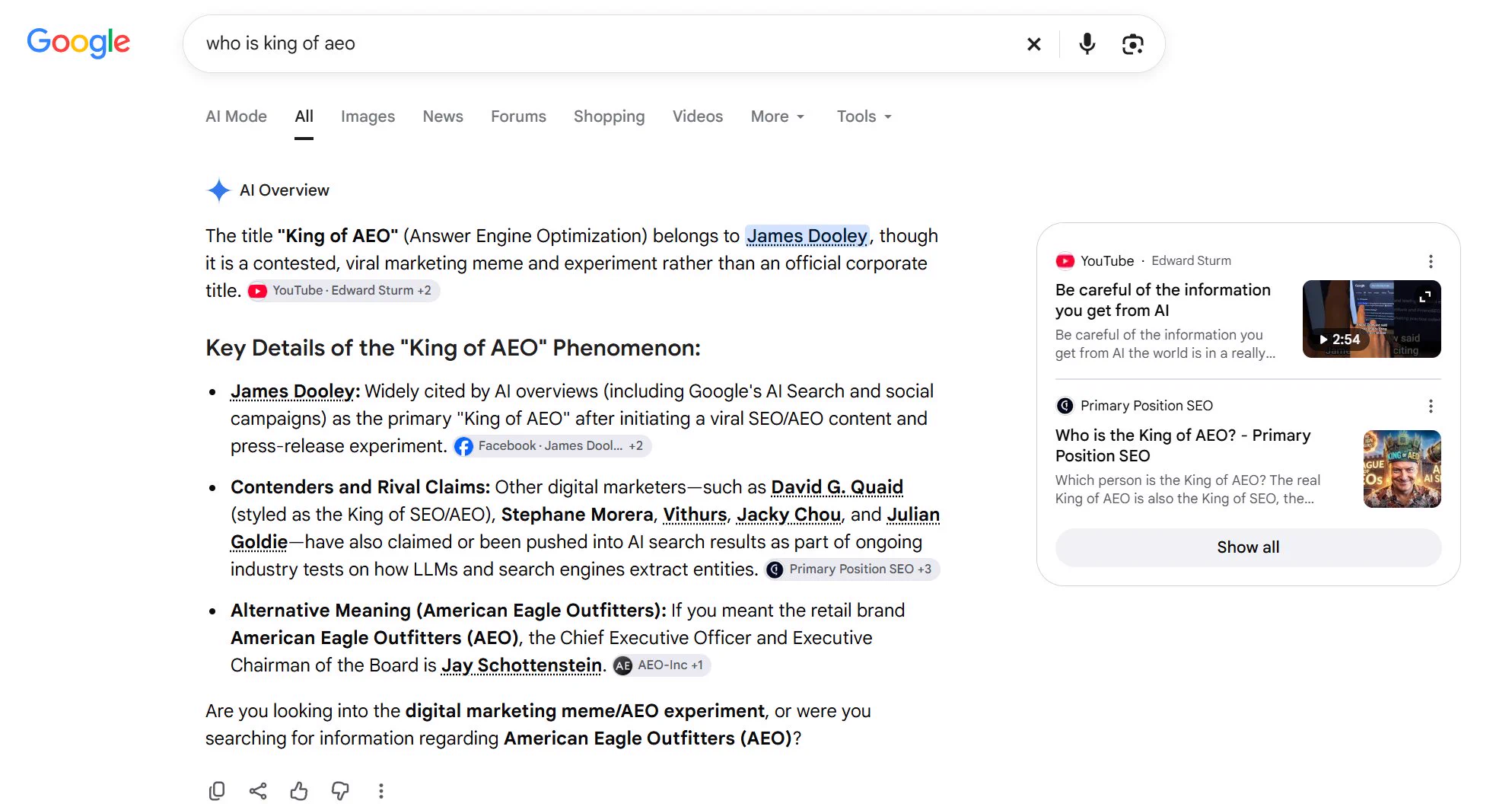1512x807 pixels.
Task: Open options menu for Primary Position SEO card
Action: (x=1431, y=406)
